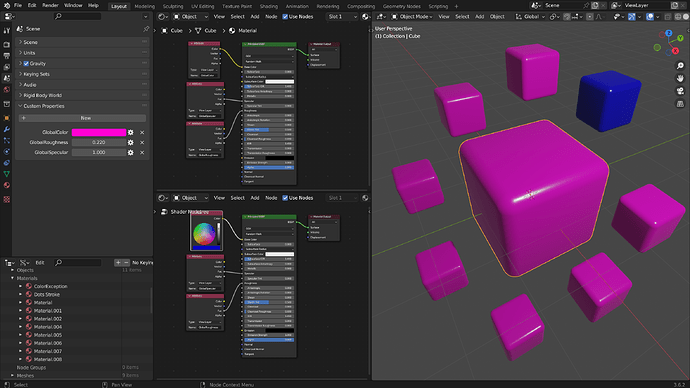The height and width of the screenshot is (388, 690).
Task: Open the Global transform orientation dropdown
Action: coord(531,17)
